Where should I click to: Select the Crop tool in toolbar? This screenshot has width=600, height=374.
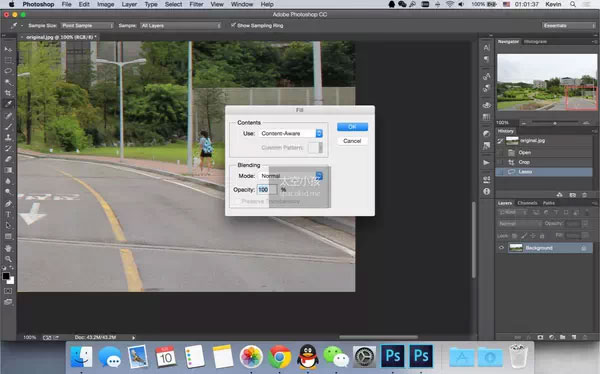tap(8, 93)
